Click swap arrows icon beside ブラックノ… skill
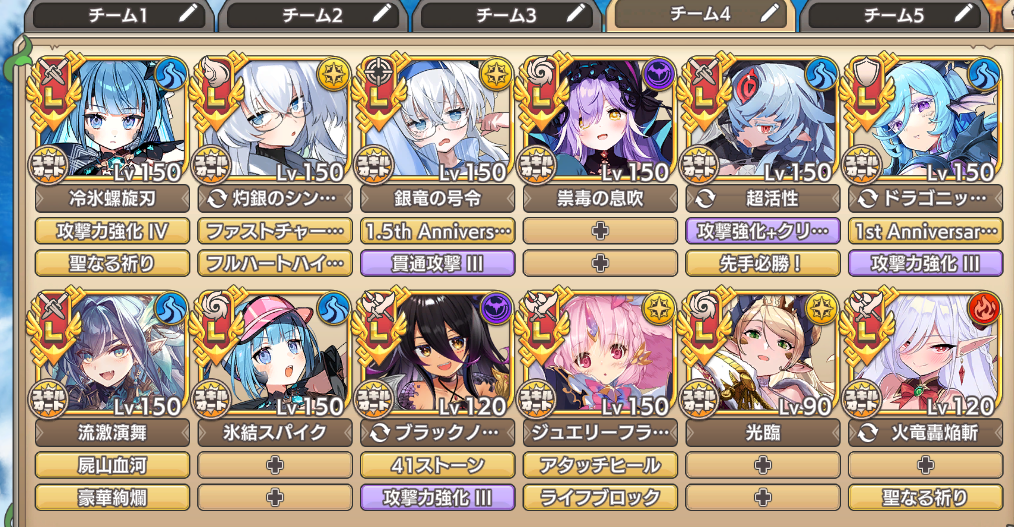 380,433
